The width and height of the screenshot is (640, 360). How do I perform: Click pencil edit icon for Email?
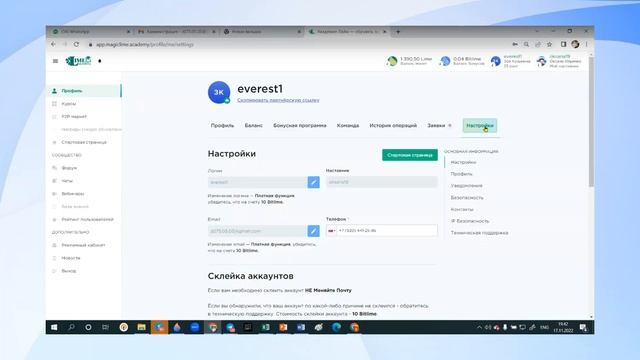tap(313, 231)
